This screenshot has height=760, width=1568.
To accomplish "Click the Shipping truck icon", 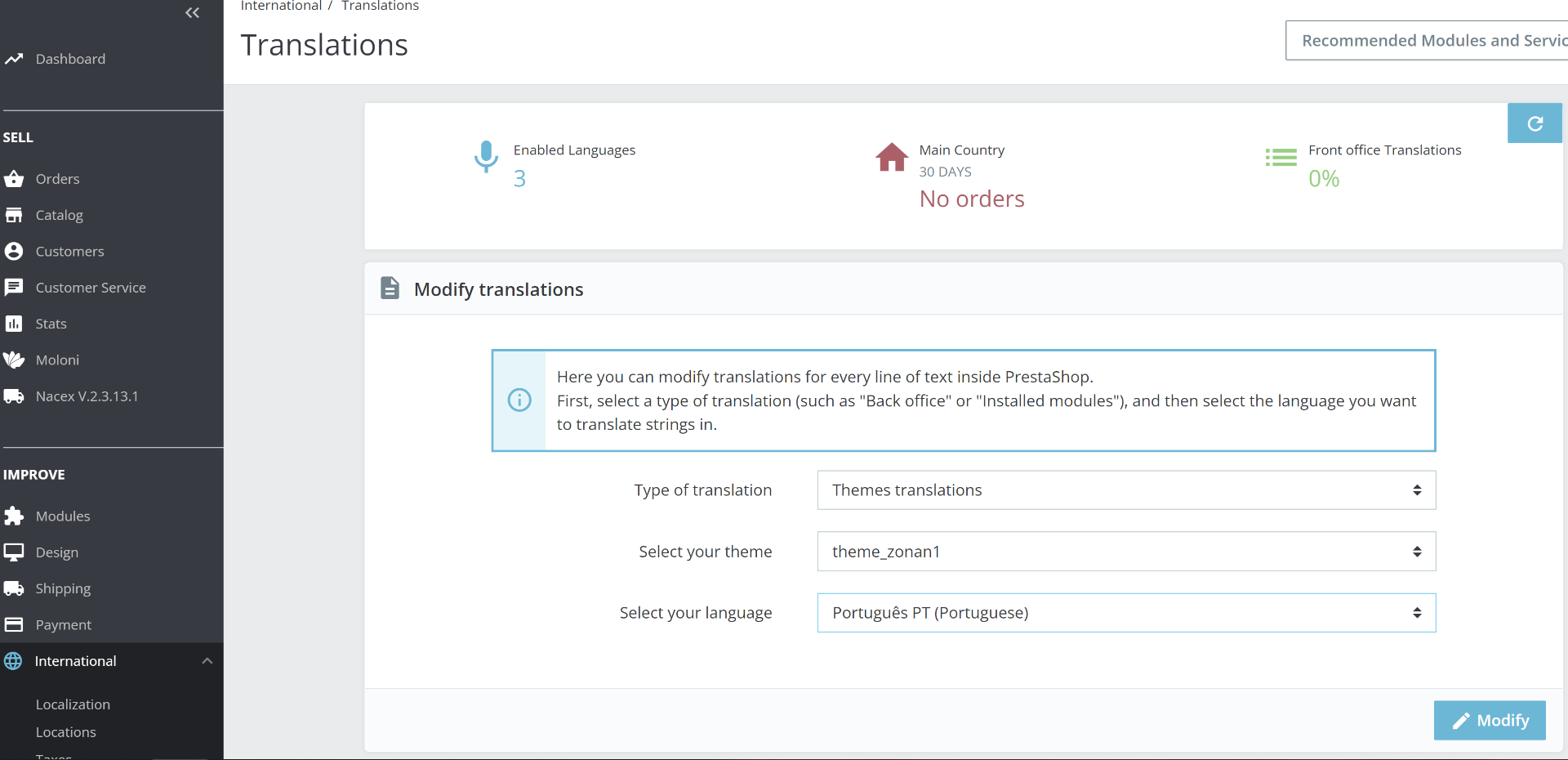I will (13, 588).
